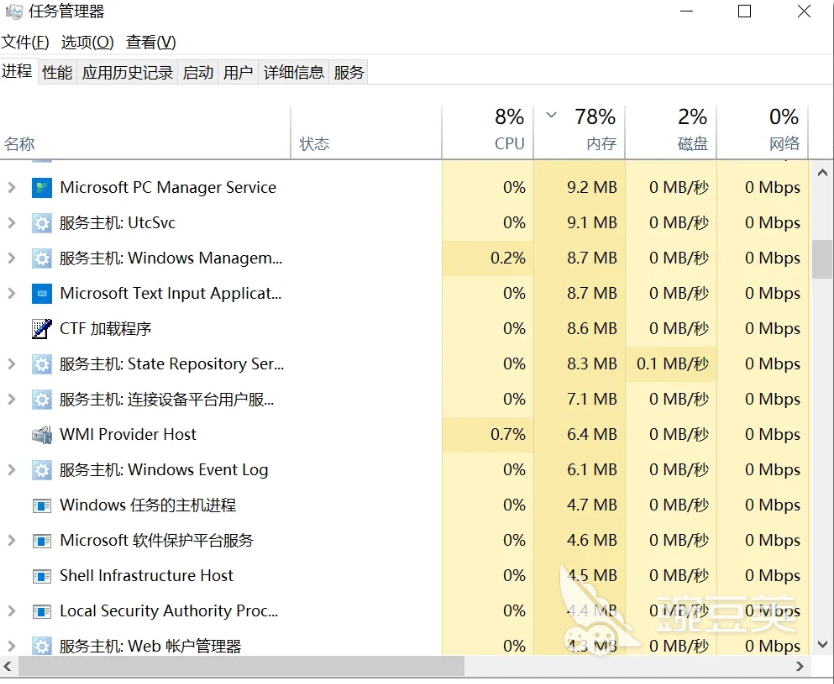834x684 pixels.
Task: Switch to the 详细信息 tab
Action: pyautogui.click(x=293, y=72)
